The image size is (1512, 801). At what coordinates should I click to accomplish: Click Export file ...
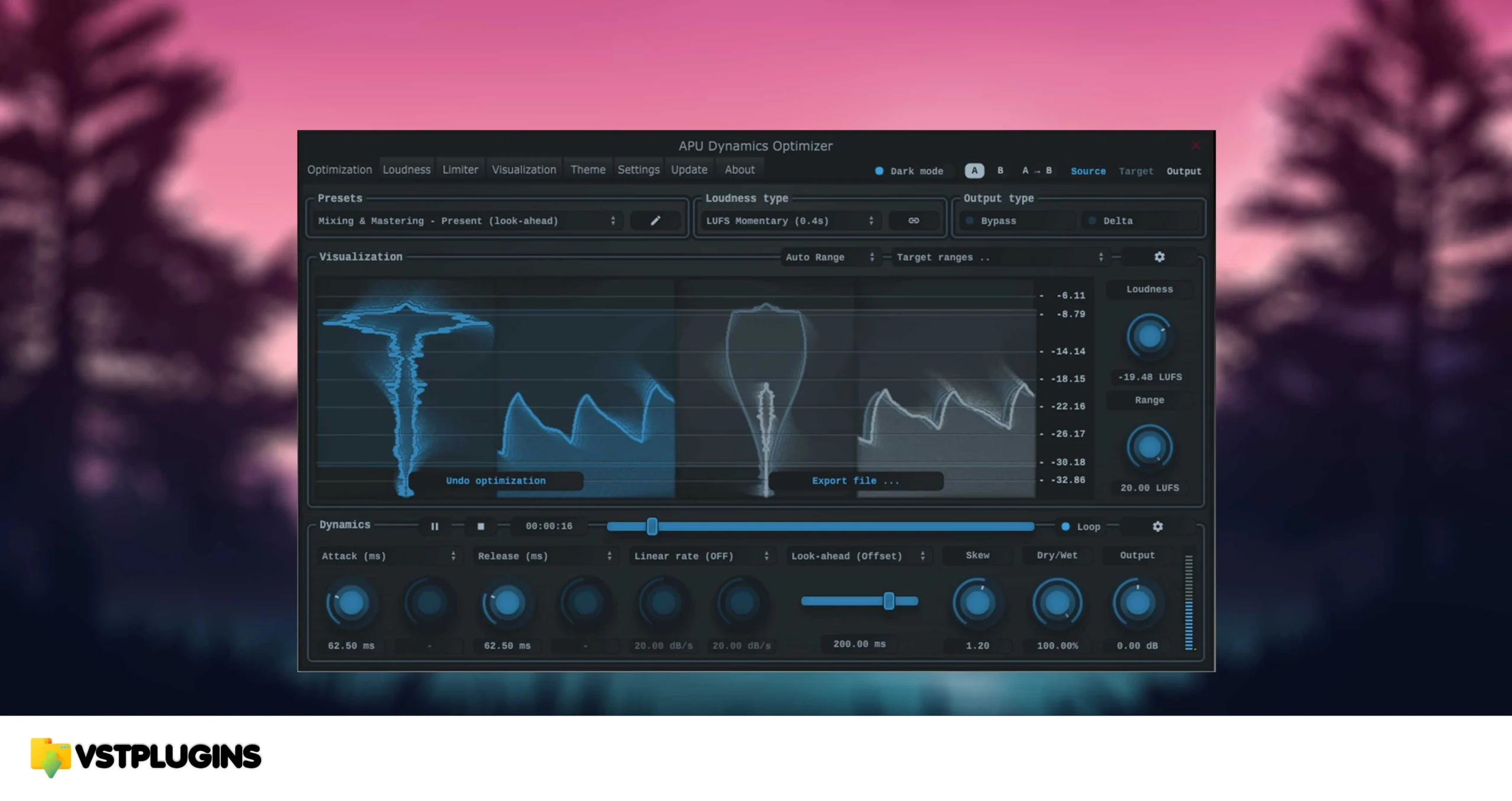[855, 480]
